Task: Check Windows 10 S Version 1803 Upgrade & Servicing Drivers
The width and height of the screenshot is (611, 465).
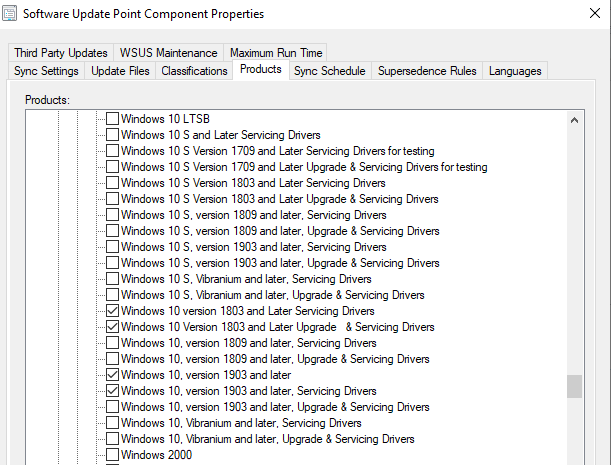Action: pos(113,198)
